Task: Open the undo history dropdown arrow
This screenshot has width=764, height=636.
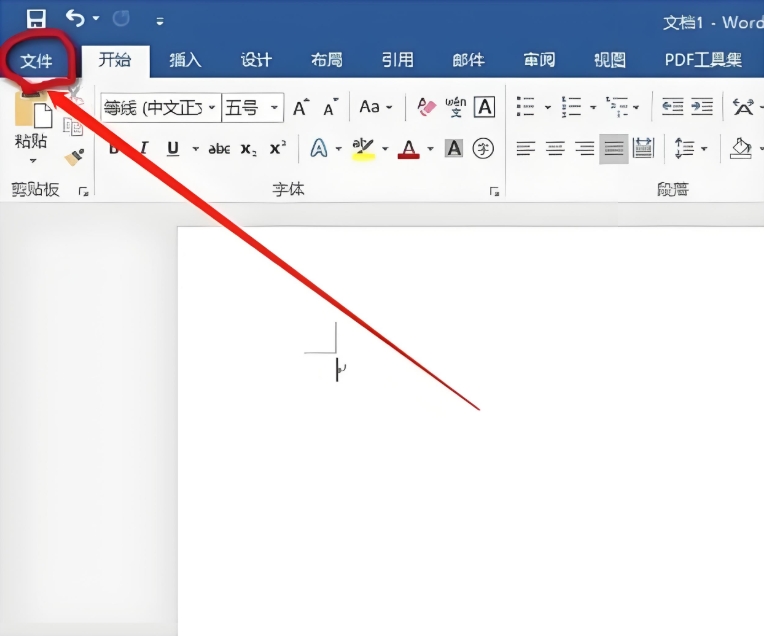Action: [x=96, y=19]
